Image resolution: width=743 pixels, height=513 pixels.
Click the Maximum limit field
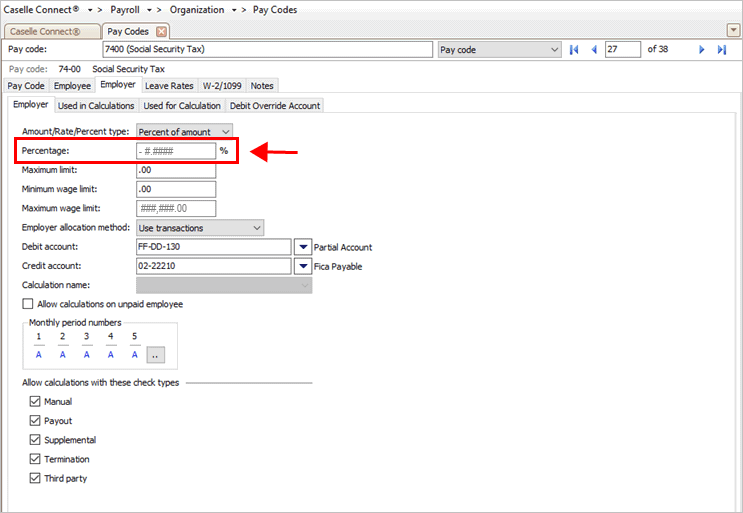[x=176, y=170]
